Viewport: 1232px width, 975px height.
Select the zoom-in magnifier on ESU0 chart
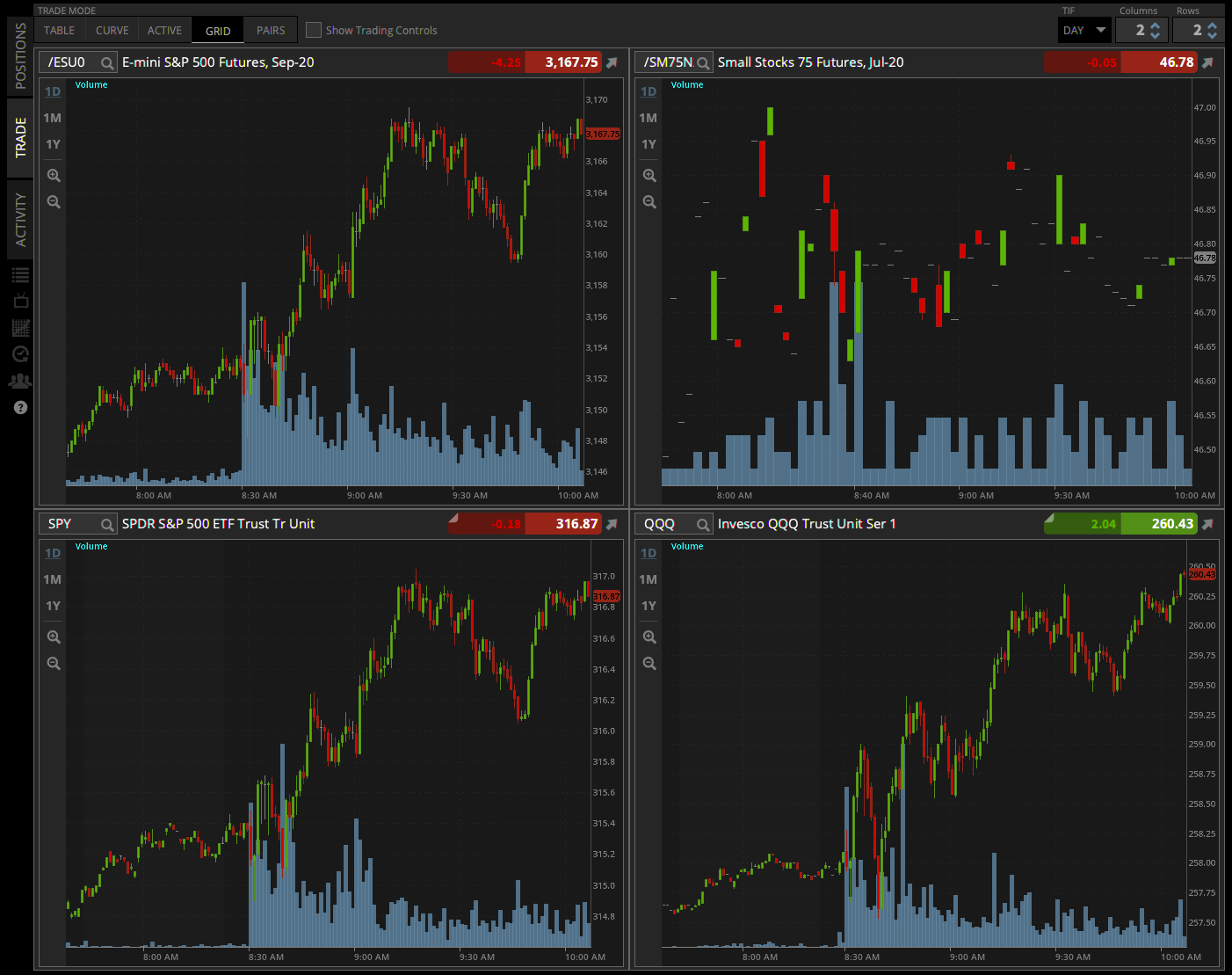pos(53,175)
